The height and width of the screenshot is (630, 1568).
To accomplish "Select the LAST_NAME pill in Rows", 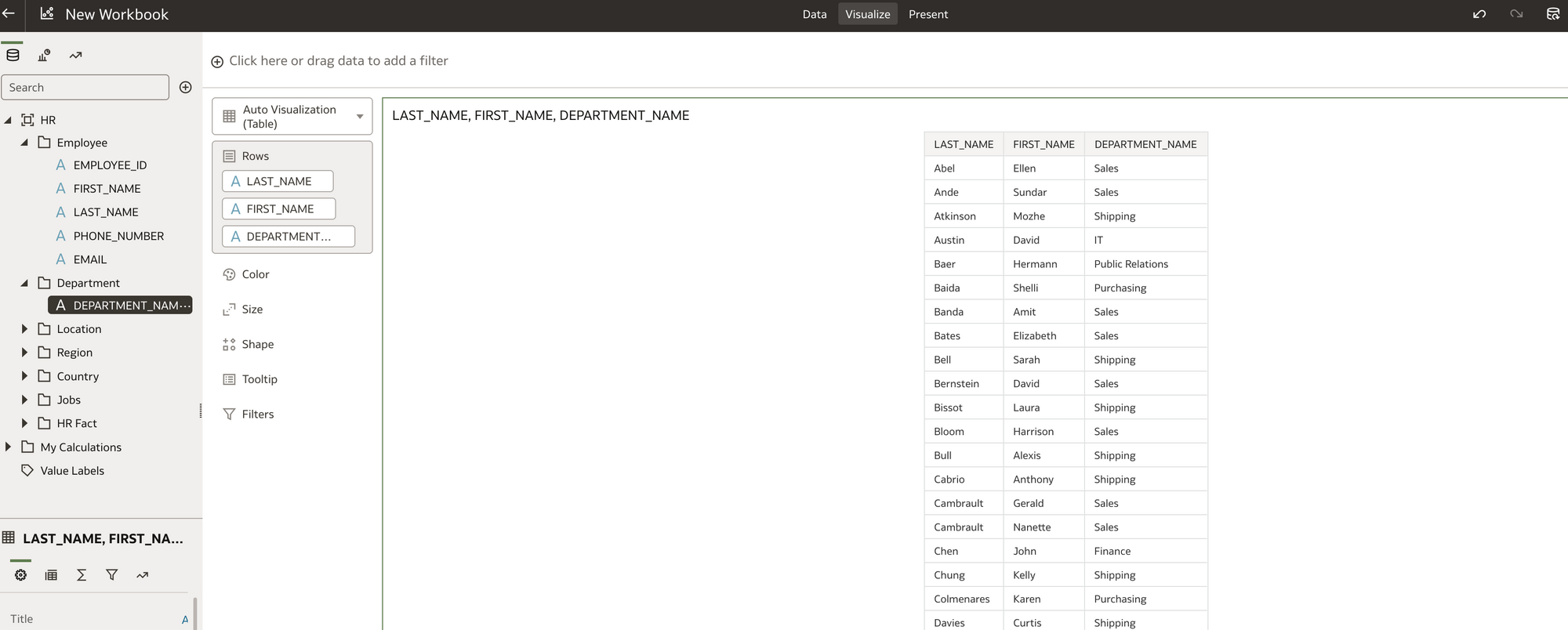I will pyautogui.click(x=278, y=181).
